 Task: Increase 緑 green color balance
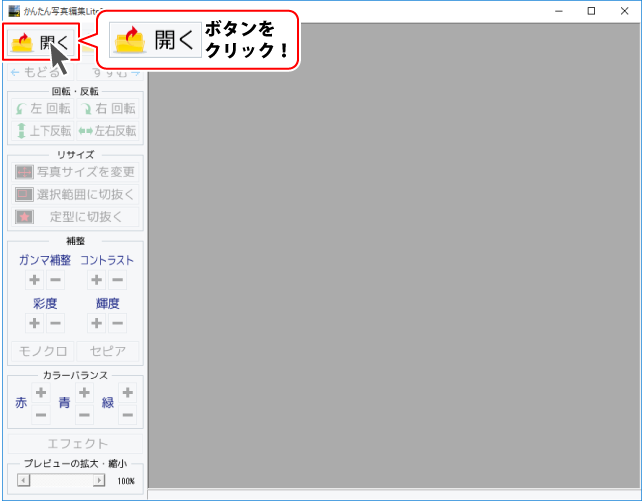127,393
